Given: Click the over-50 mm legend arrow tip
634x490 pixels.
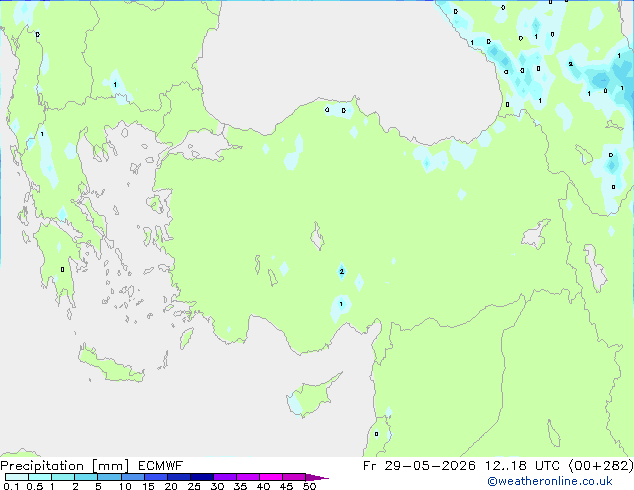Looking at the screenshot, I should pyautogui.click(x=317, y=477).
